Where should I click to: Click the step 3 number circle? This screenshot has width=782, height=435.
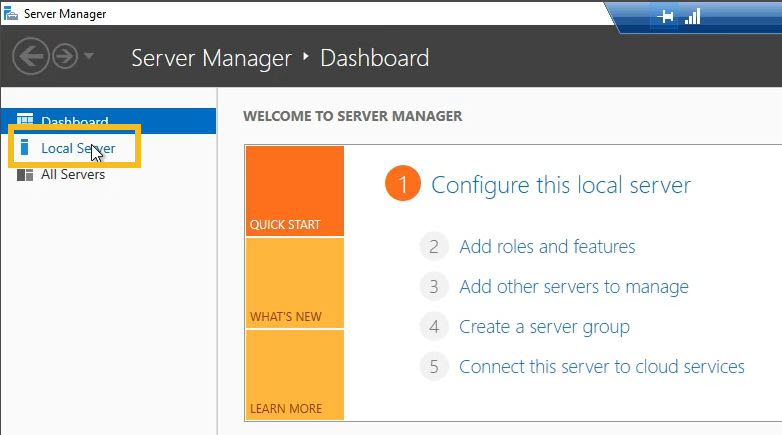pos(434,287)
